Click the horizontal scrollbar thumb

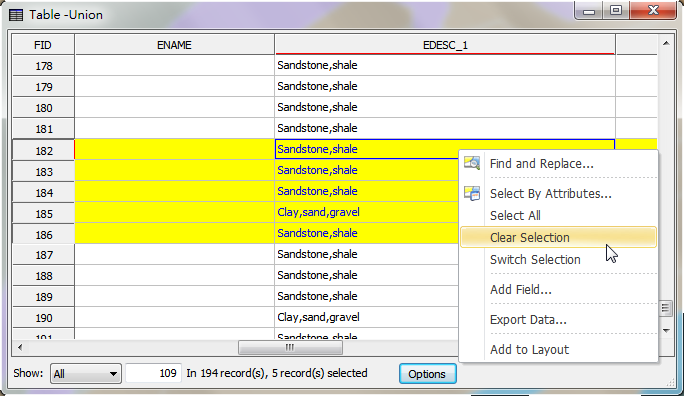290,348
